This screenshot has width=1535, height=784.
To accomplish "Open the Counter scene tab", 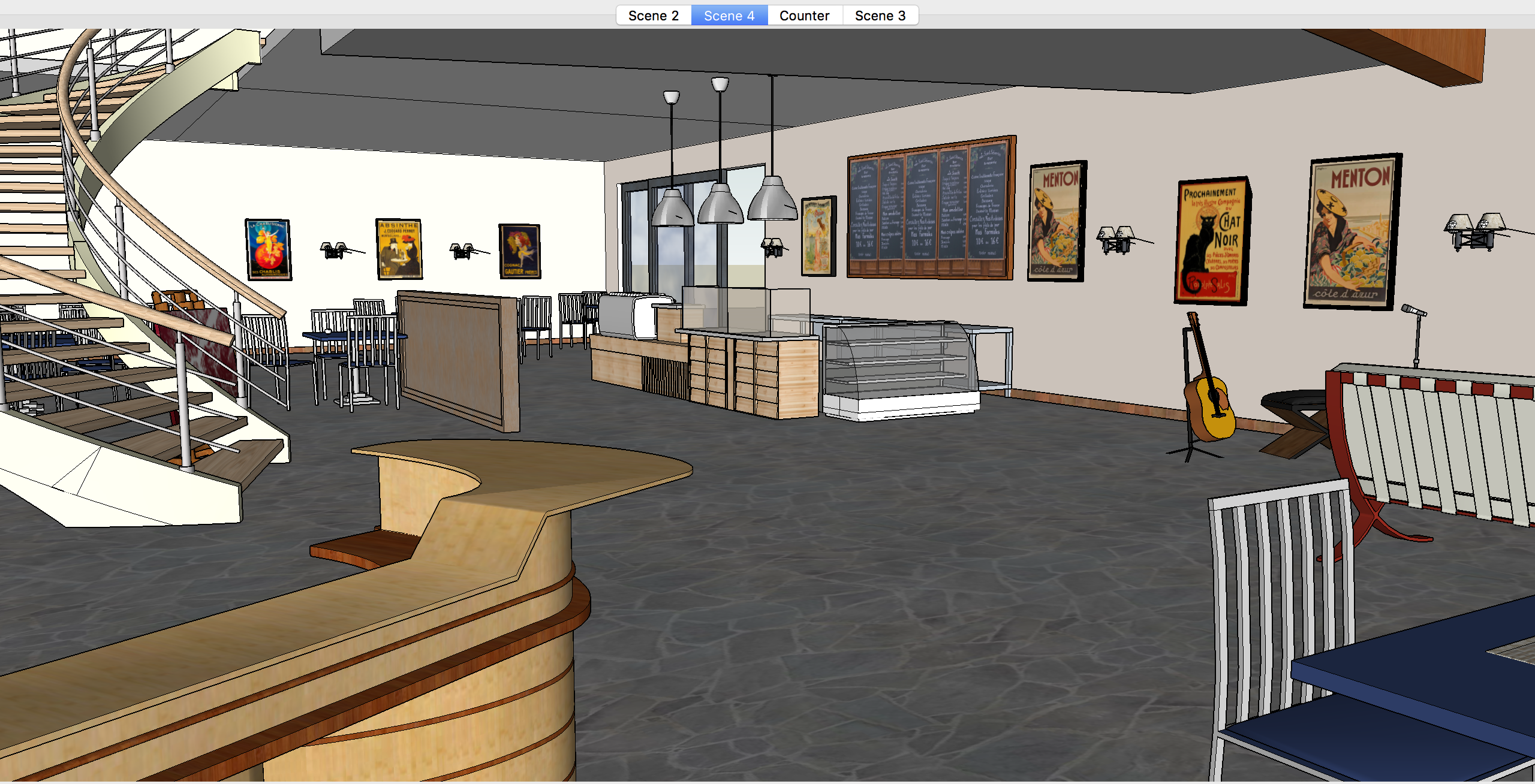I will click(805, 16).
